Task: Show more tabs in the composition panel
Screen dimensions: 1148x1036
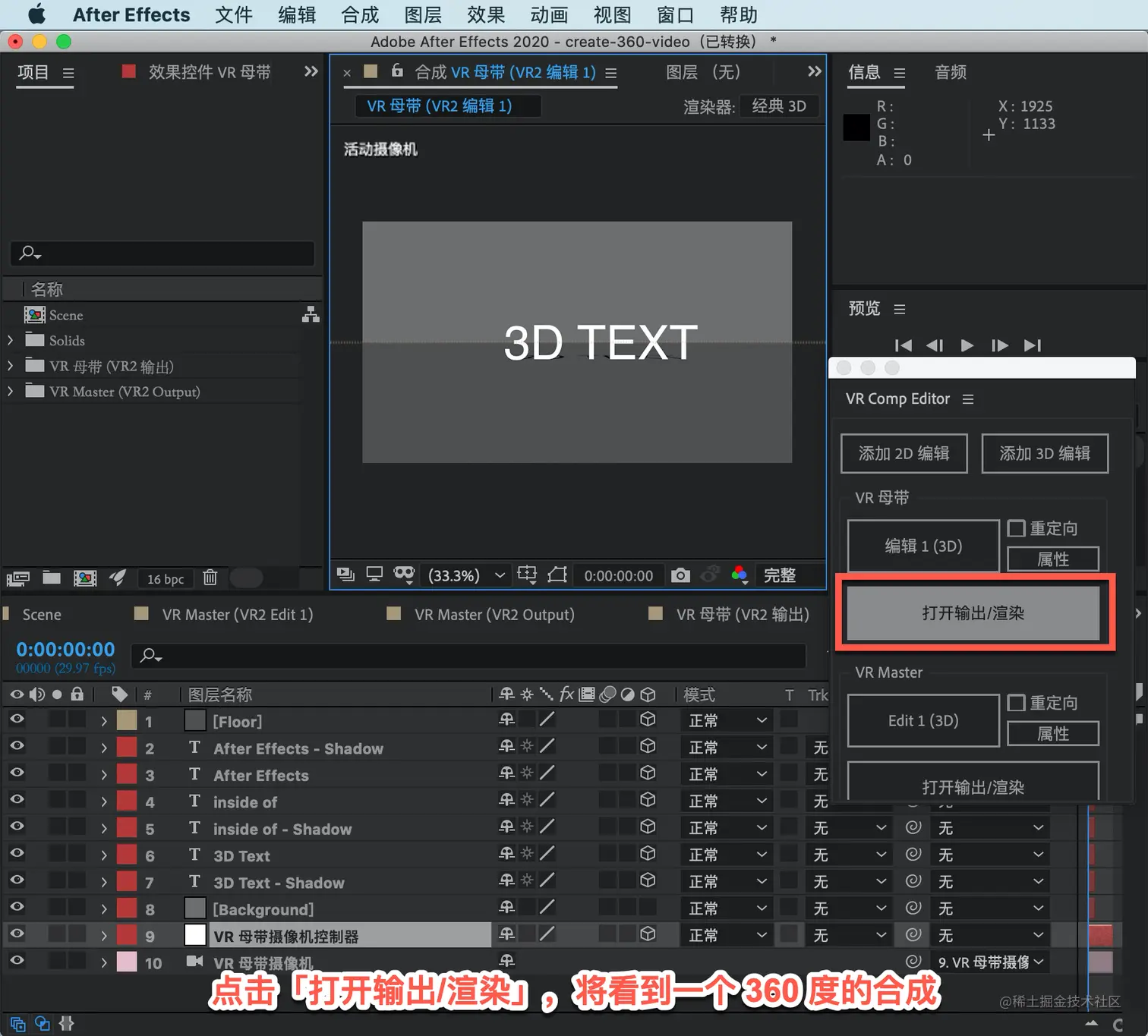Action: tap(815, 71)
